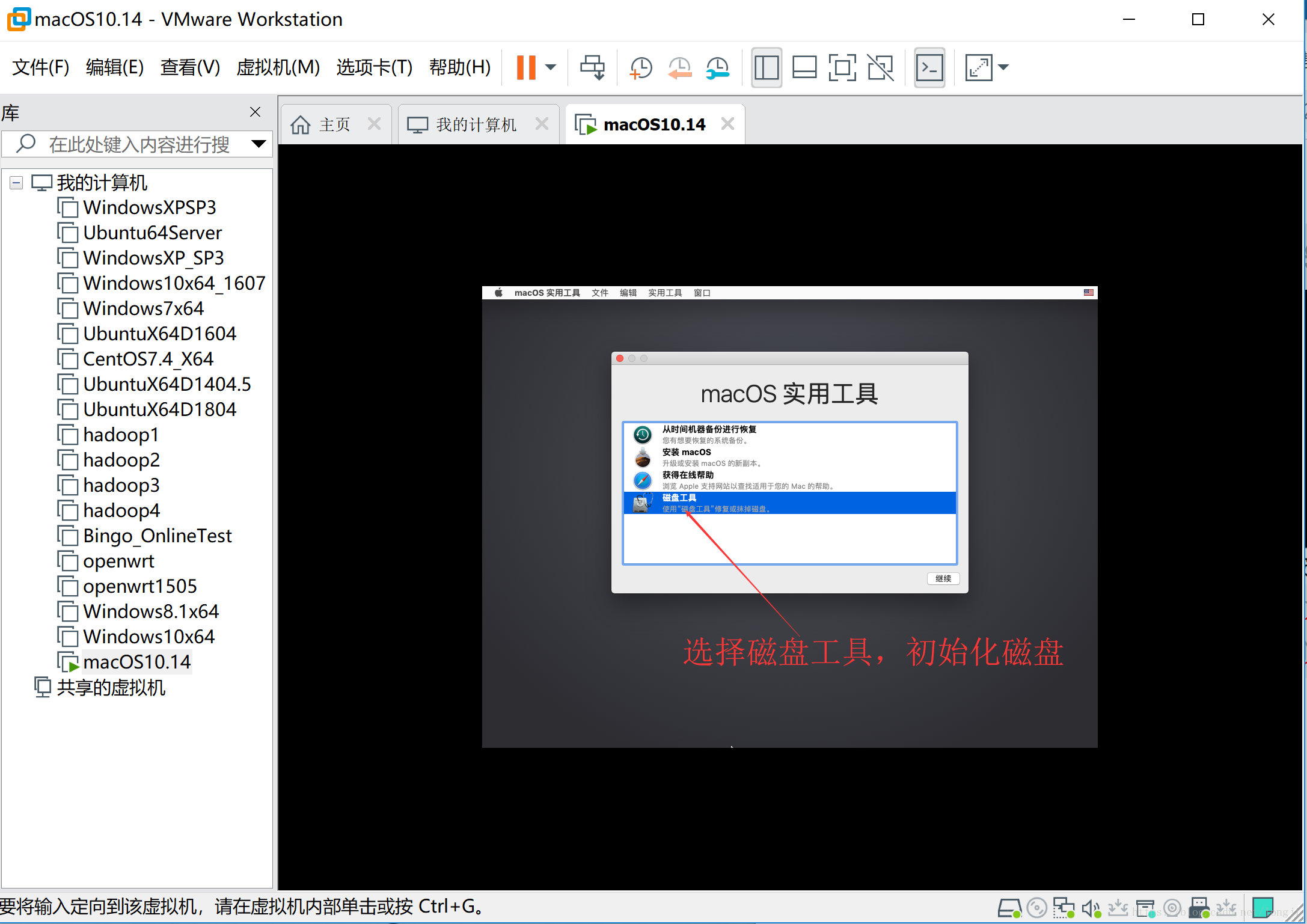Switch to Unity mode
Screen dimensions: 1307x924
click(880, 67)
